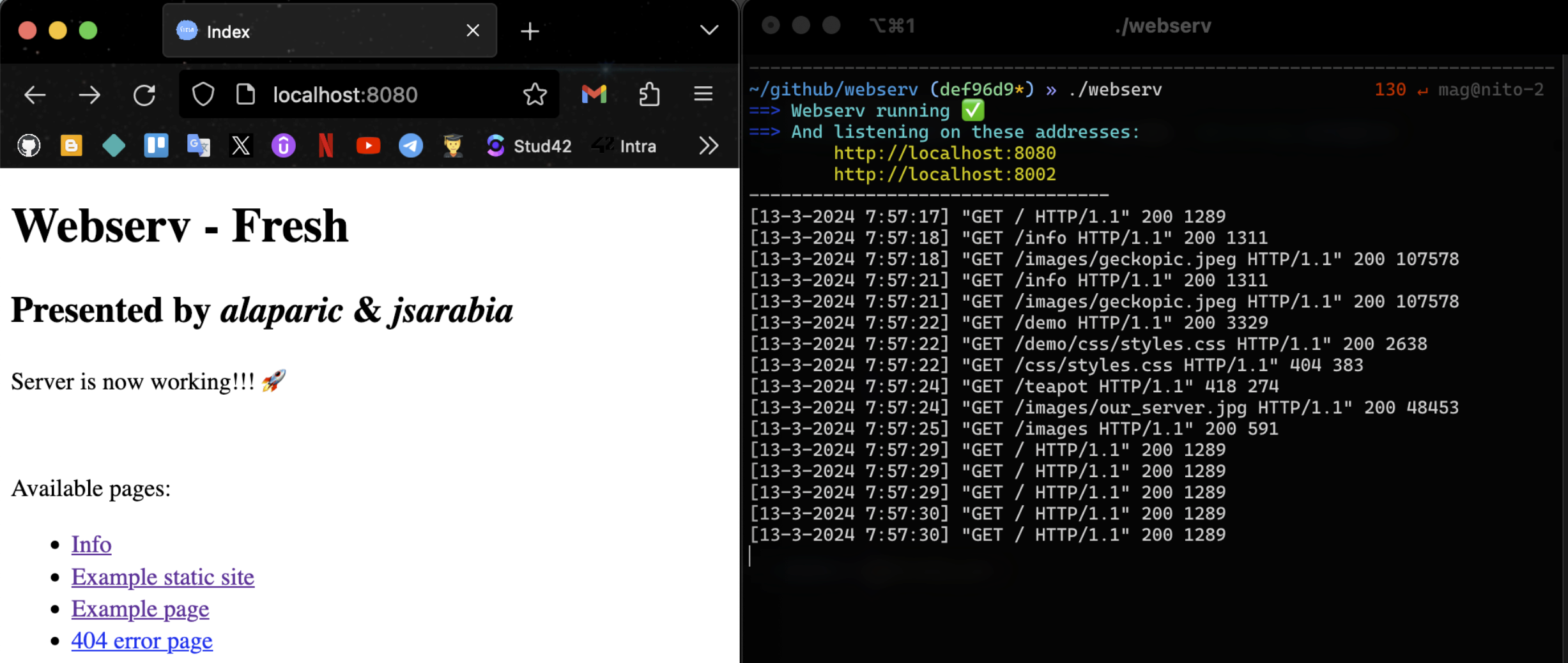Open the GitHub bookmark
Image resolution: width=1568 pixels, height=663 pixels.
[x=29, y=146]
